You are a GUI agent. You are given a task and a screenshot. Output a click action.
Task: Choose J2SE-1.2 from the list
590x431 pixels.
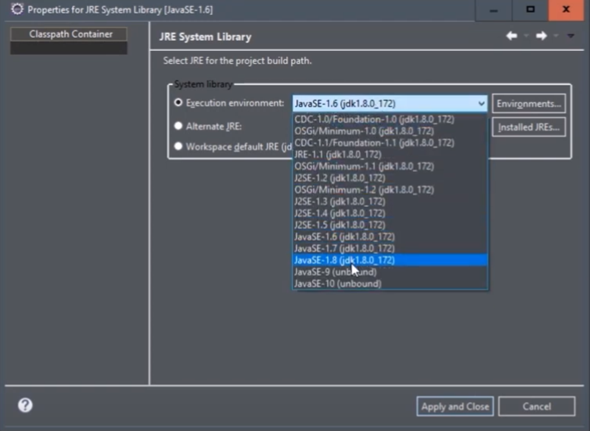pos(390,178)
